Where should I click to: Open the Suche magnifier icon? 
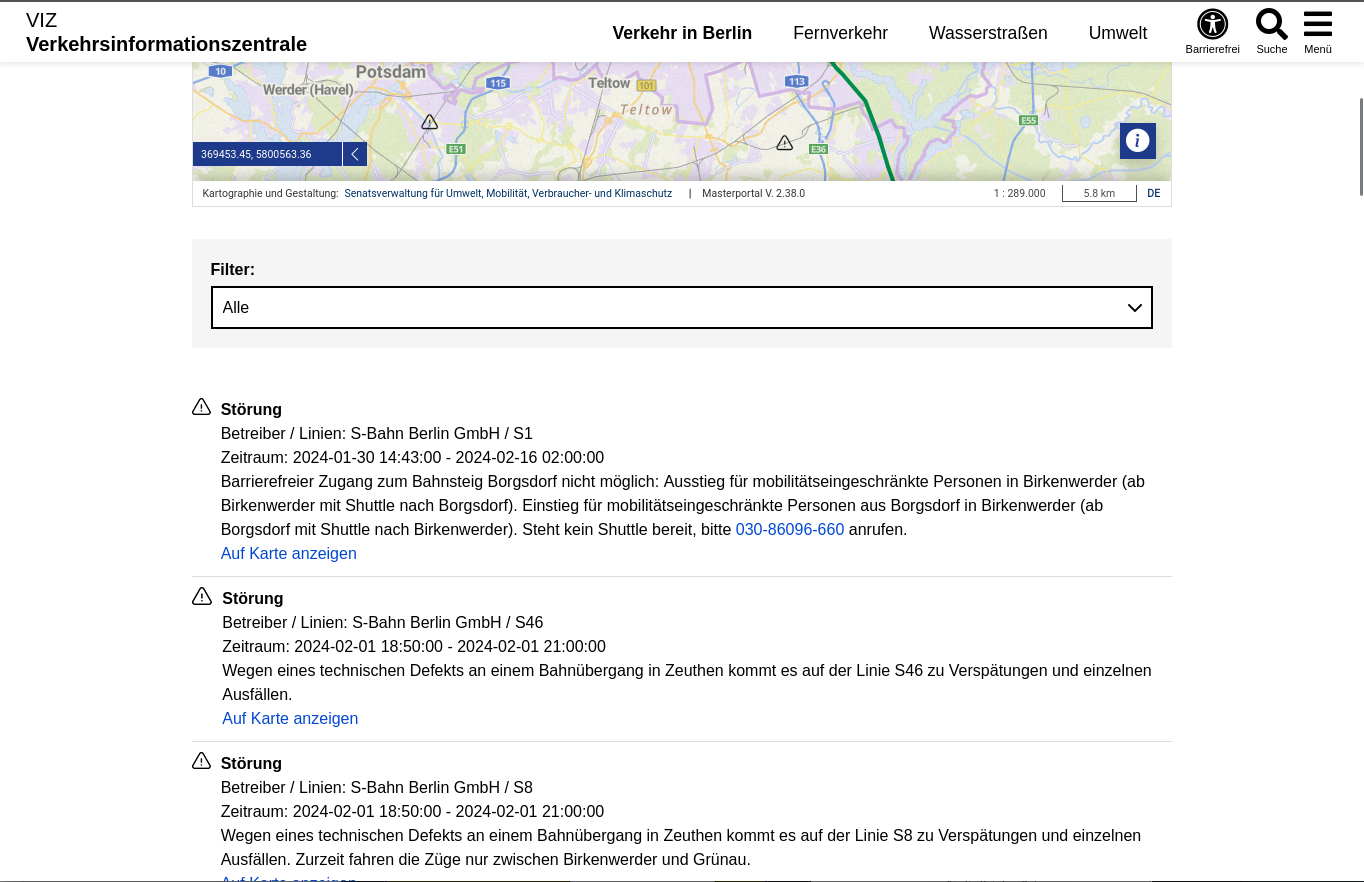tap(1271, 25)
